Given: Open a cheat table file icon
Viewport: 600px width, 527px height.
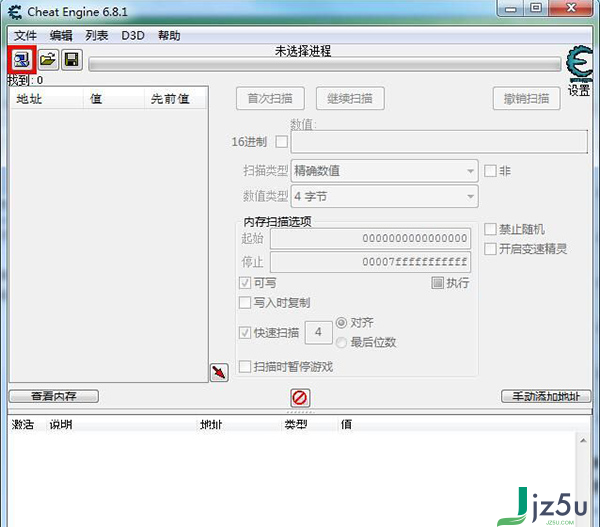Looking at the screenshot, I should (48, 60).
